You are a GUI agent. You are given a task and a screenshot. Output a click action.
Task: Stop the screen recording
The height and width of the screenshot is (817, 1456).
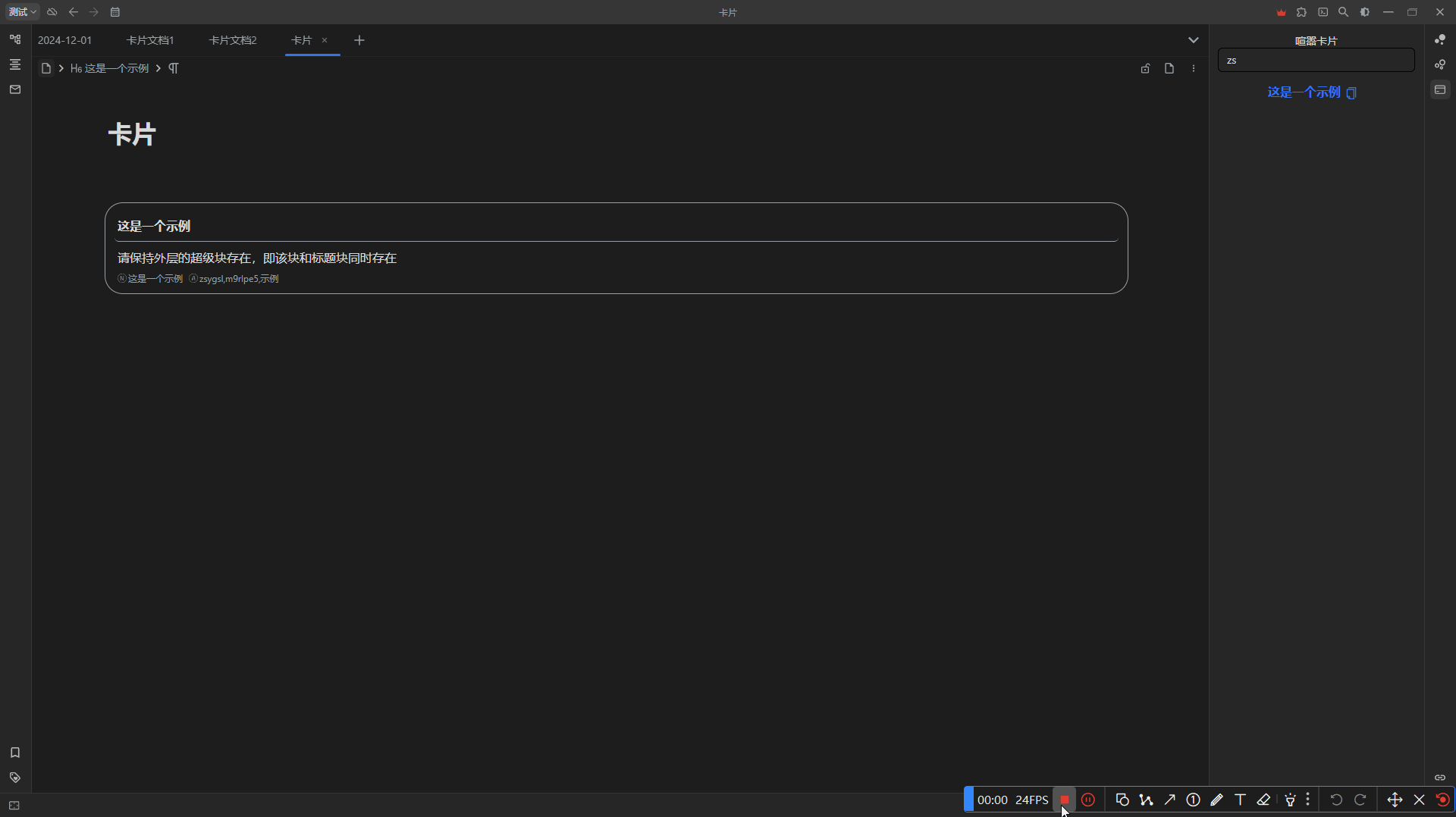[1065, 800]
